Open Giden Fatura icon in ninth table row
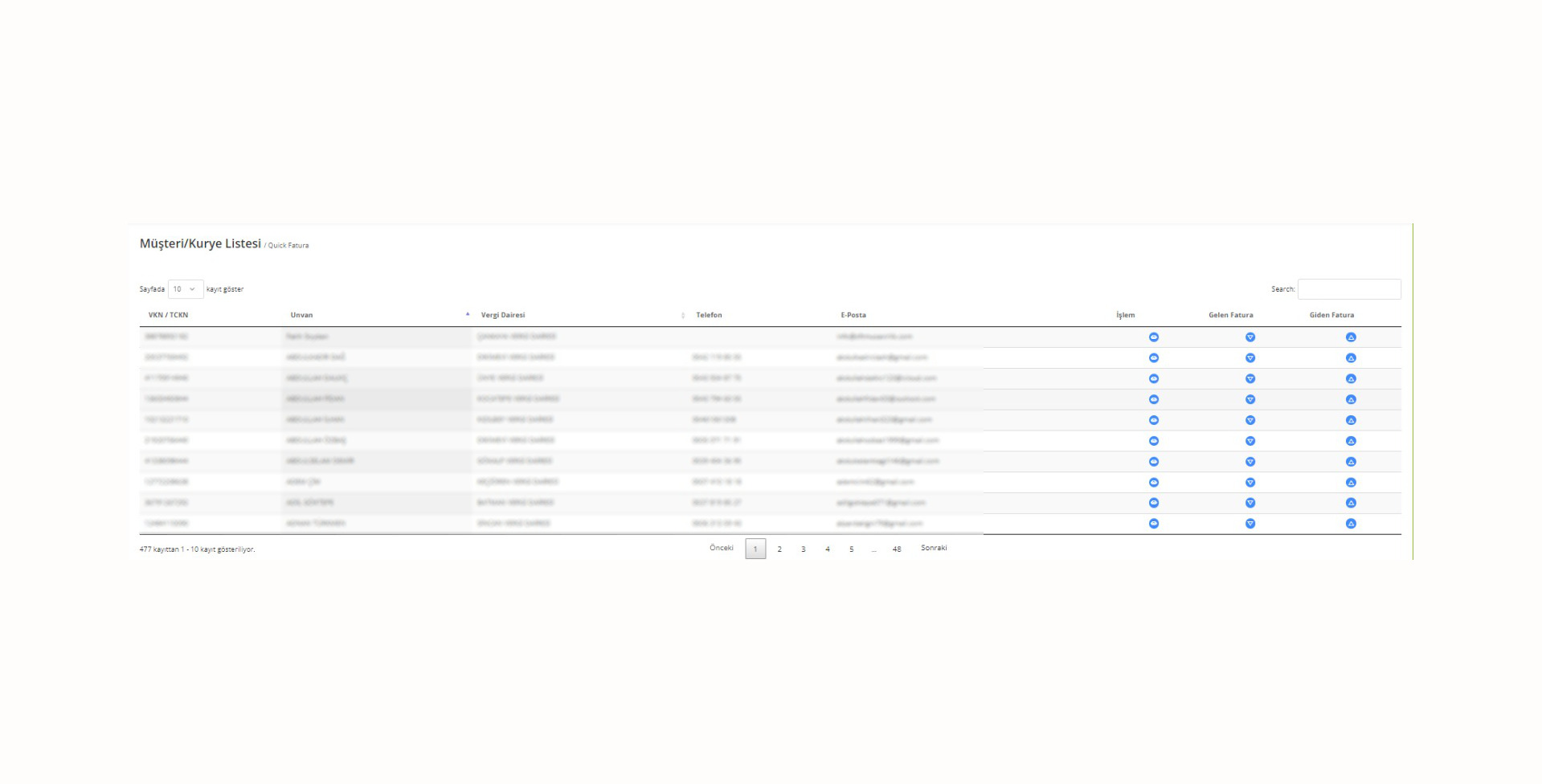This screenshot has width=1542, height=784. [1351, 503]
